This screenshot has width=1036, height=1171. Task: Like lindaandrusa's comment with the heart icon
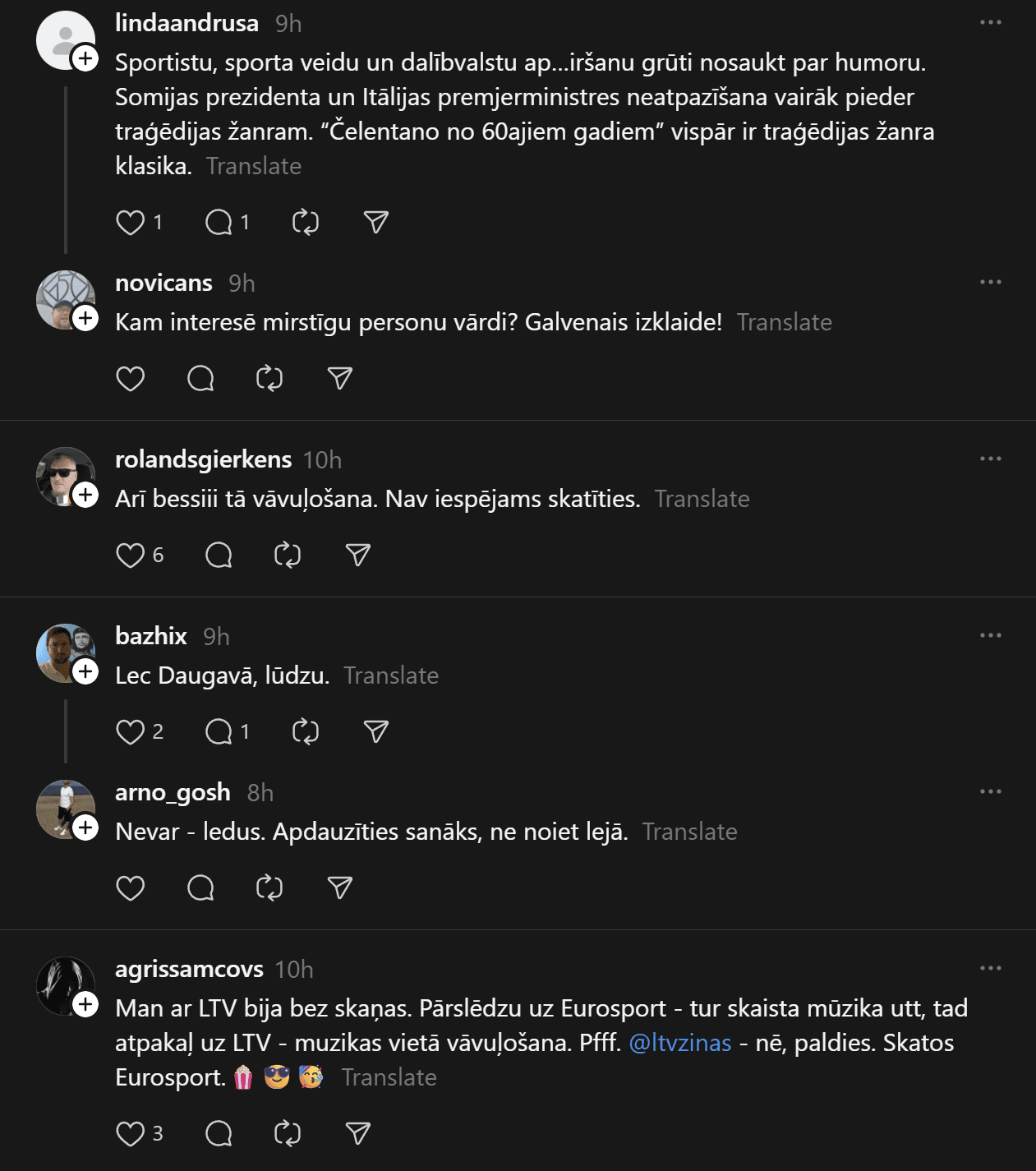[x=131, y=223]
